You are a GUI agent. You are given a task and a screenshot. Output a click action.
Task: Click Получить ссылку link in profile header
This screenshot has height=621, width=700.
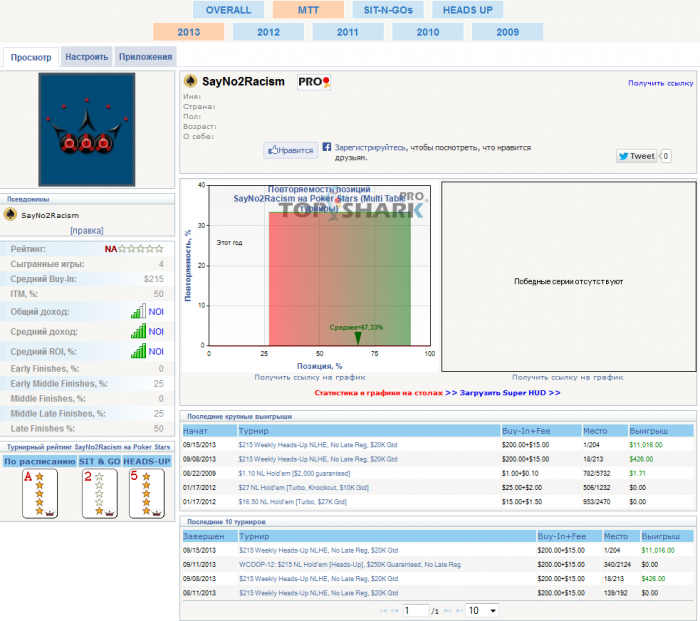(661, 83)
